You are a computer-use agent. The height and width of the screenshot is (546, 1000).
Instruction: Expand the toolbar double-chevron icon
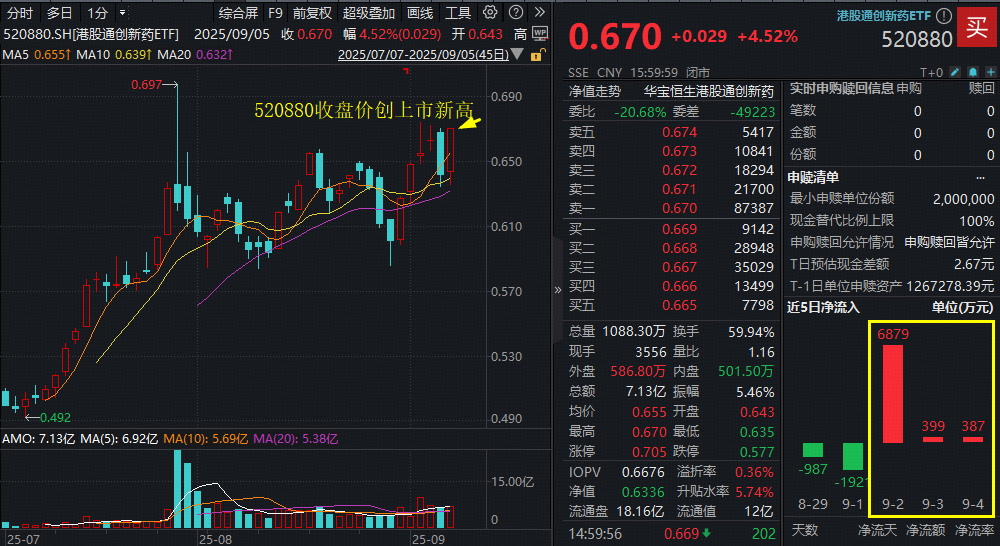pos(541,13)
